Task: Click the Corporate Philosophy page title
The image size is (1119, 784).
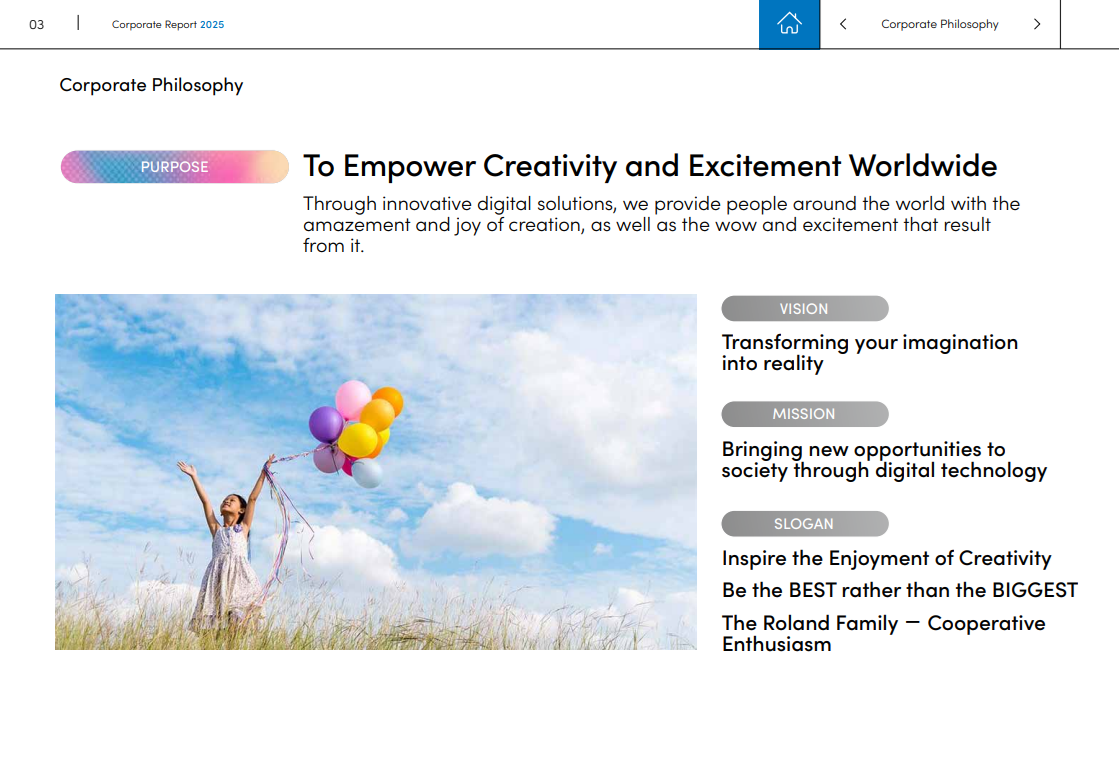Action: pos(151,85)
